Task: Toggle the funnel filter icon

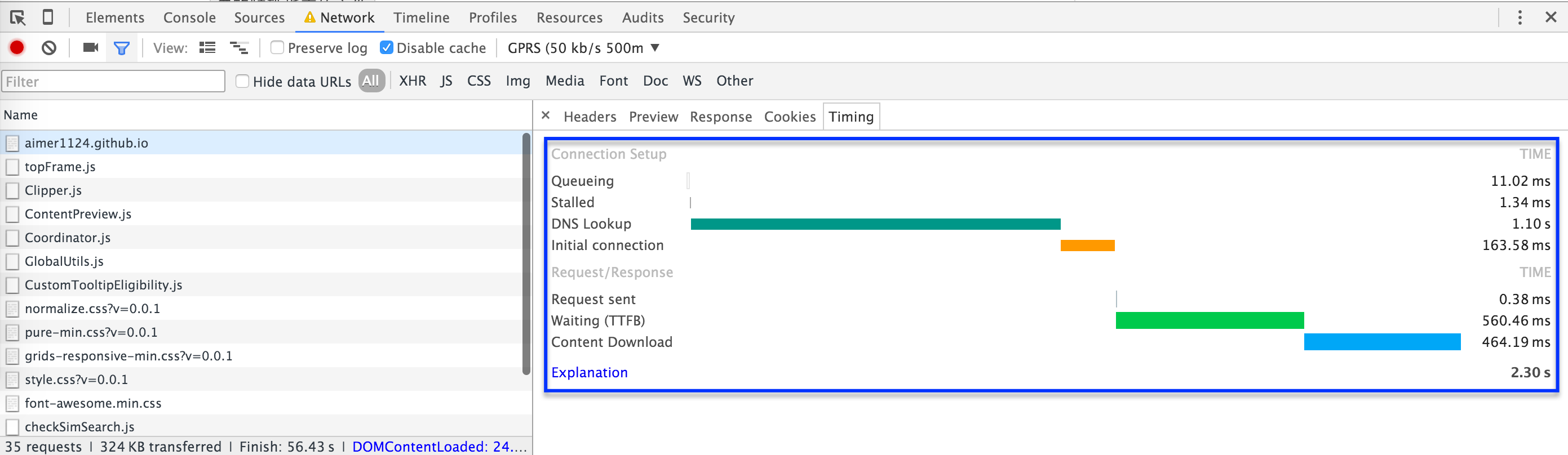Action: 122,47
